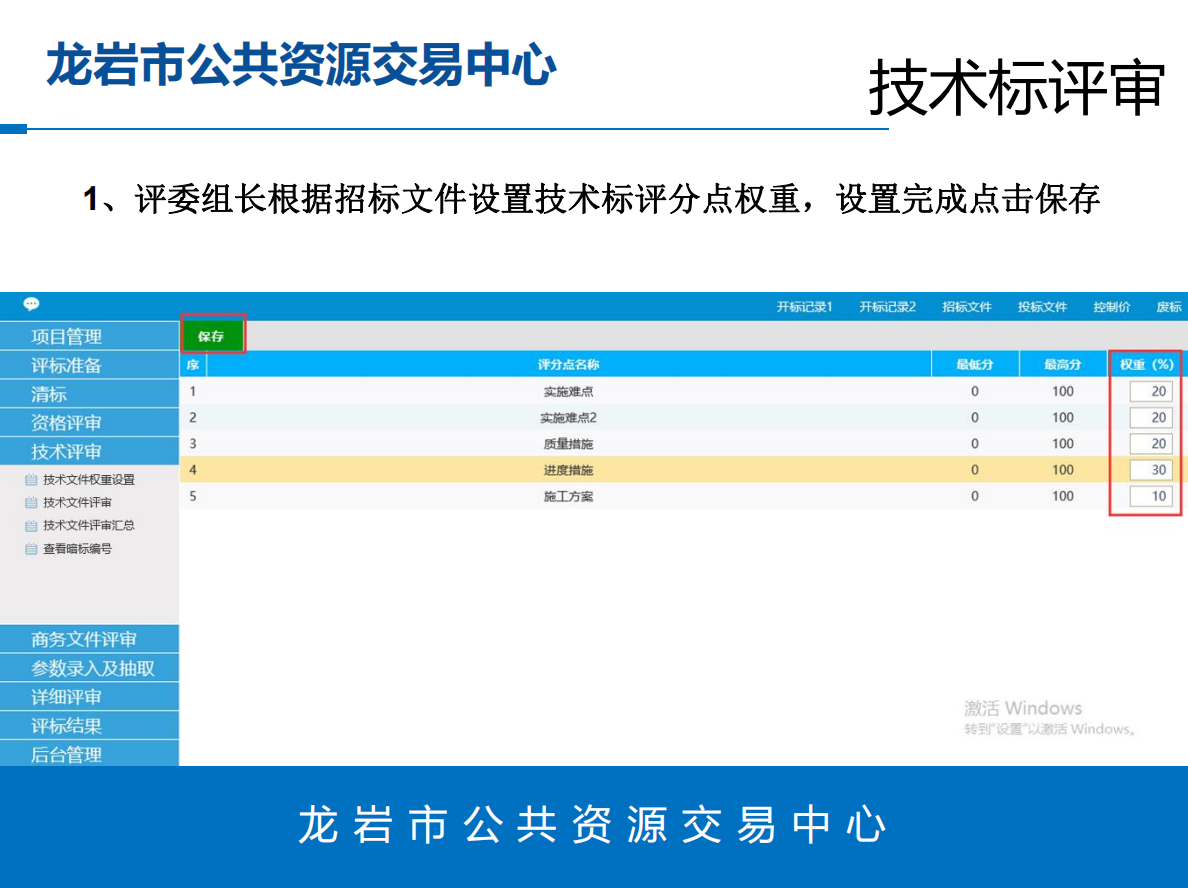
Task: Expand the 评标准备 sidebar section
Action: (x=89, y=364)
